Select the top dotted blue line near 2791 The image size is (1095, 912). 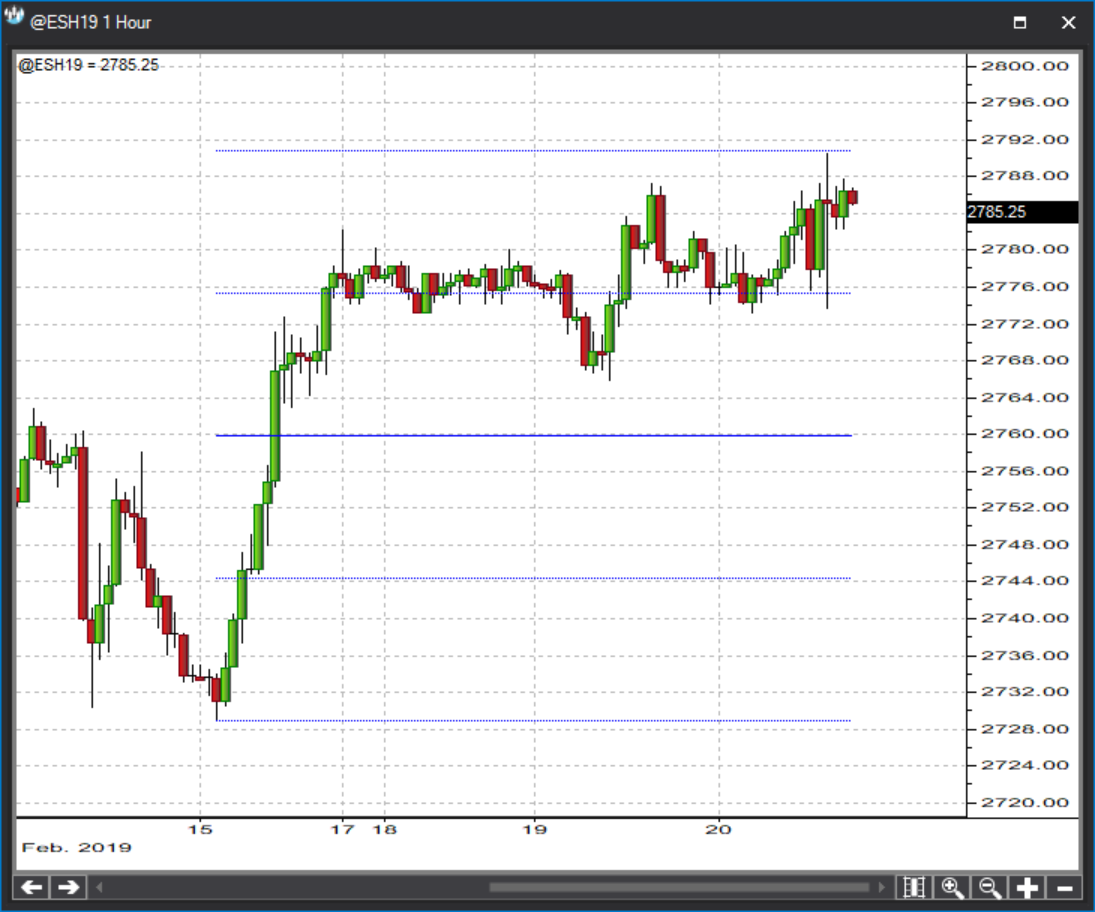534,151
